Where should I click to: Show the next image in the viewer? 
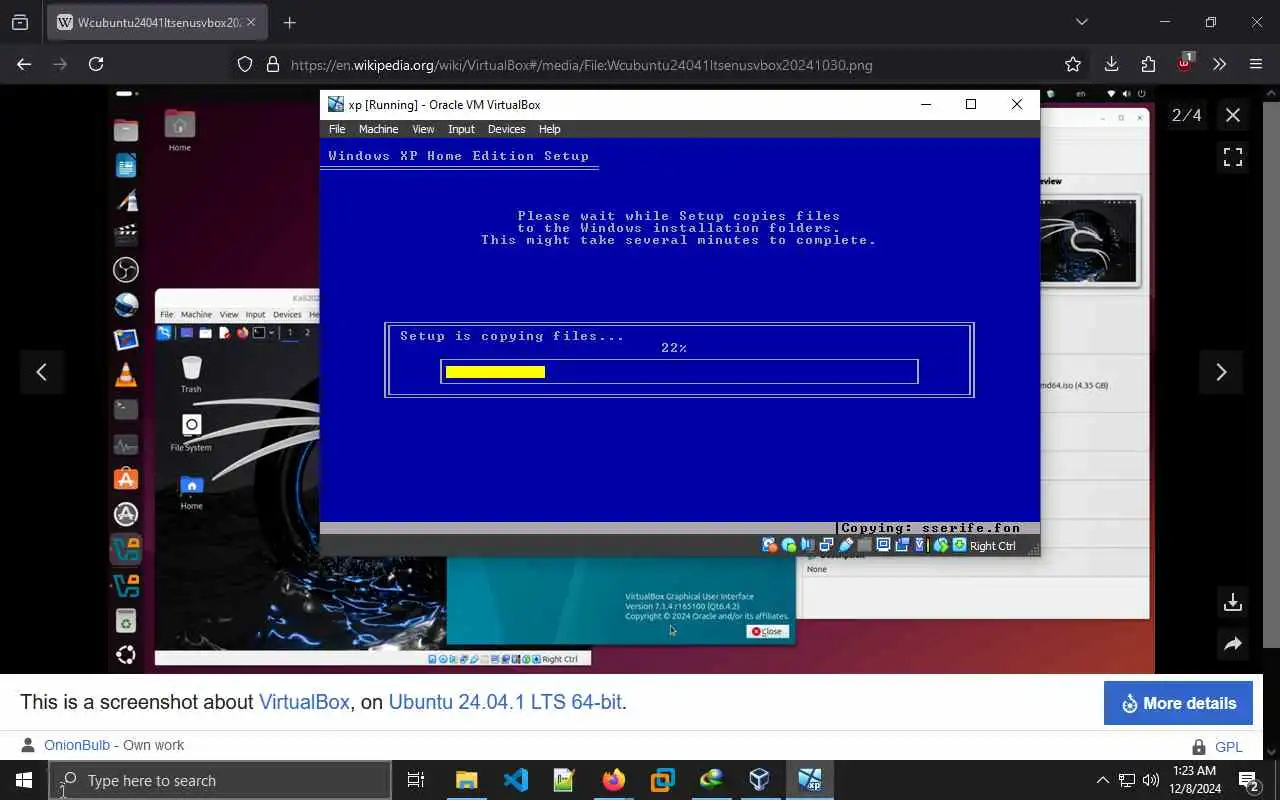(x=1221, y=372)
